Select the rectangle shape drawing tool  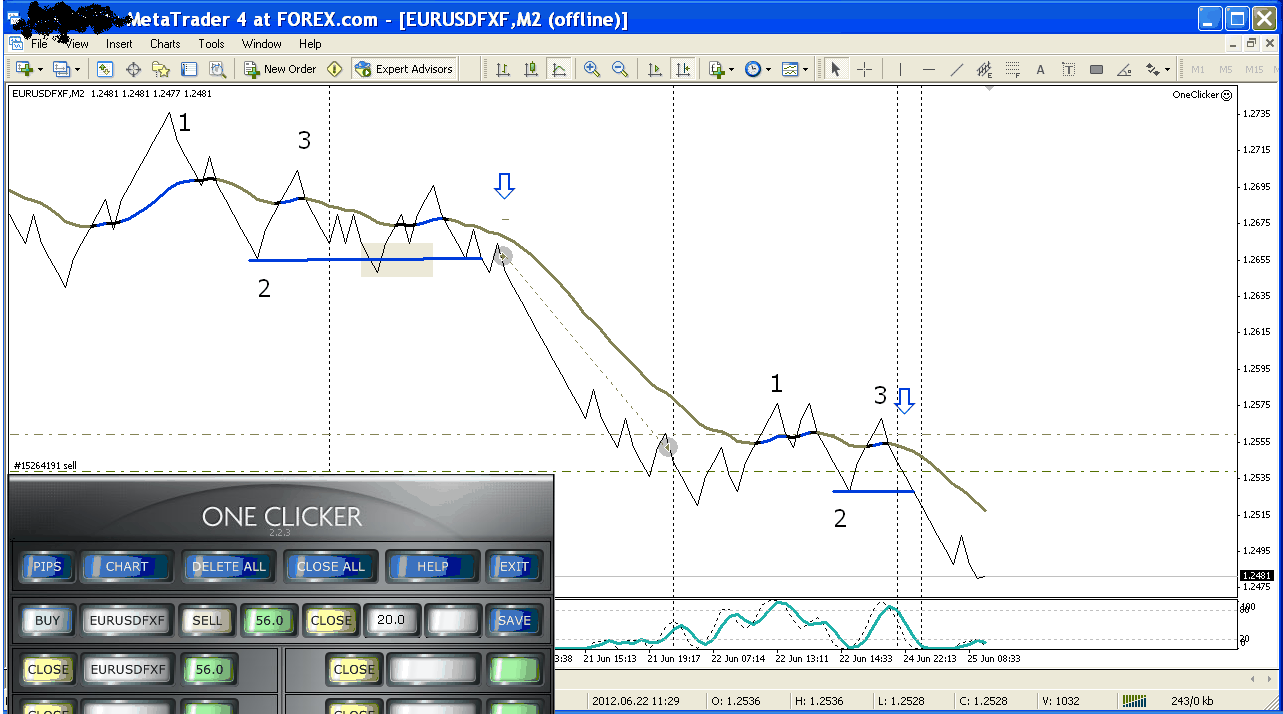click(1096, 69)
